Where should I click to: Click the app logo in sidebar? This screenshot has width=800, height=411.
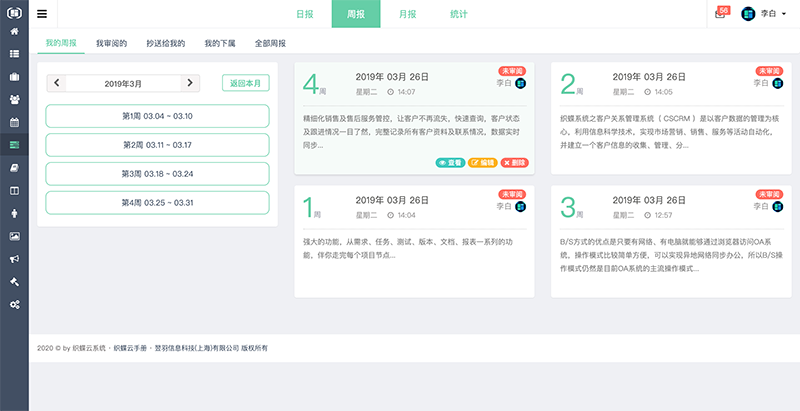[x=14, y=13]
